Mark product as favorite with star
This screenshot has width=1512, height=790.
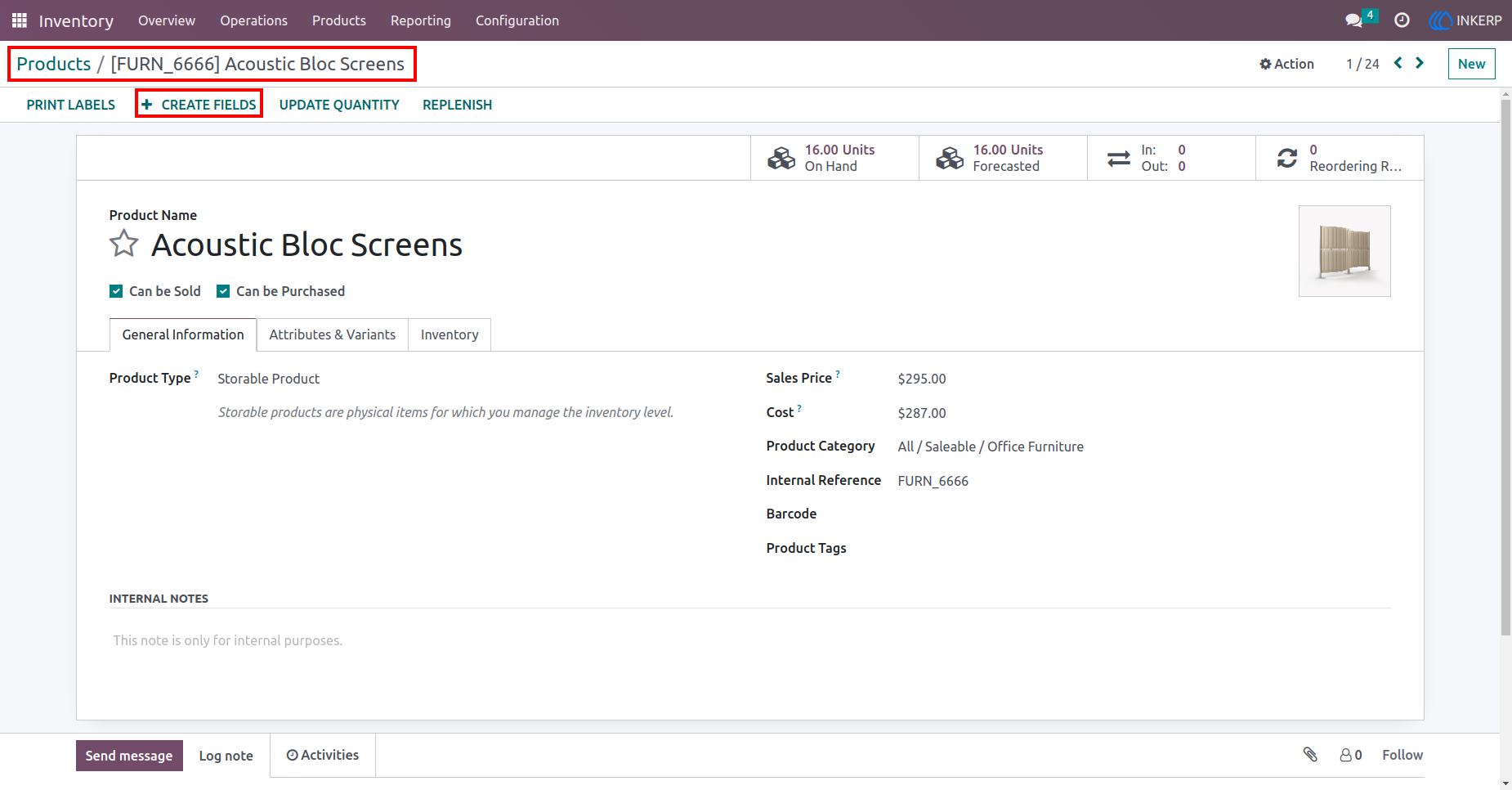click(x=124, y=244)
